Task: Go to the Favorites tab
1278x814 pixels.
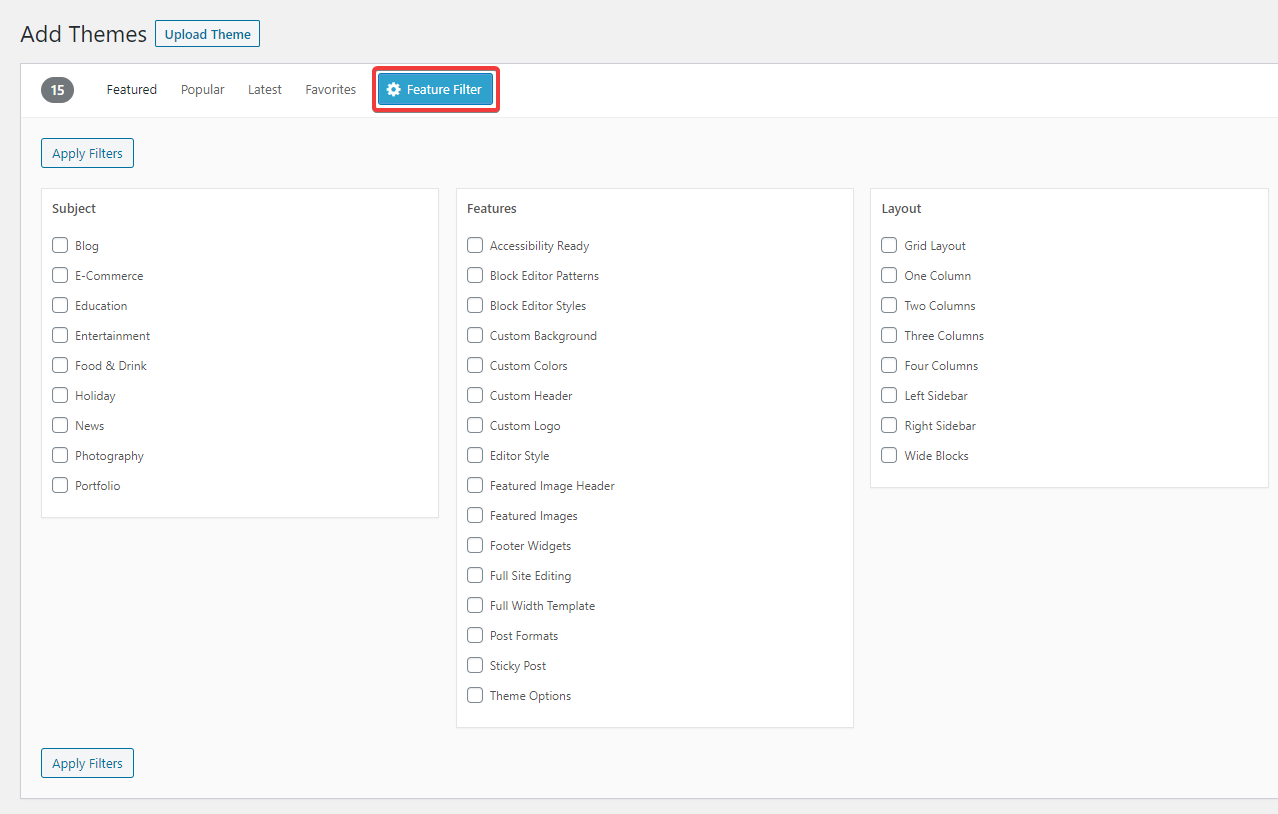Action: point(330,90)
